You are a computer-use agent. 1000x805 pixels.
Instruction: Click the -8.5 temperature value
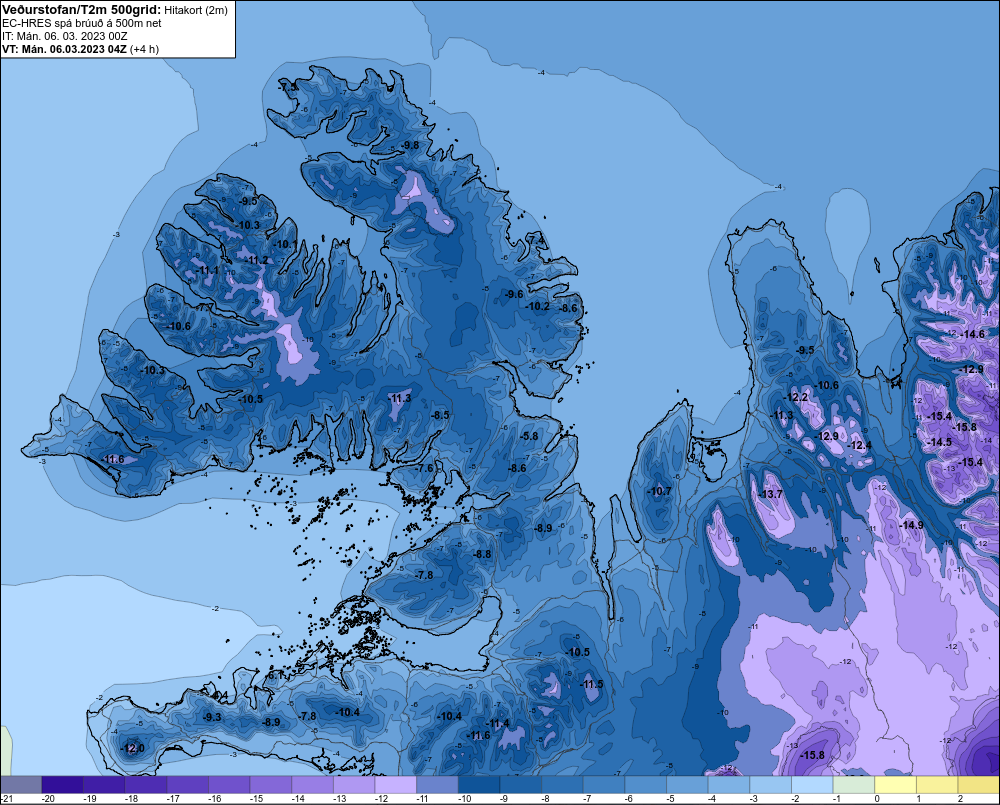439,415
